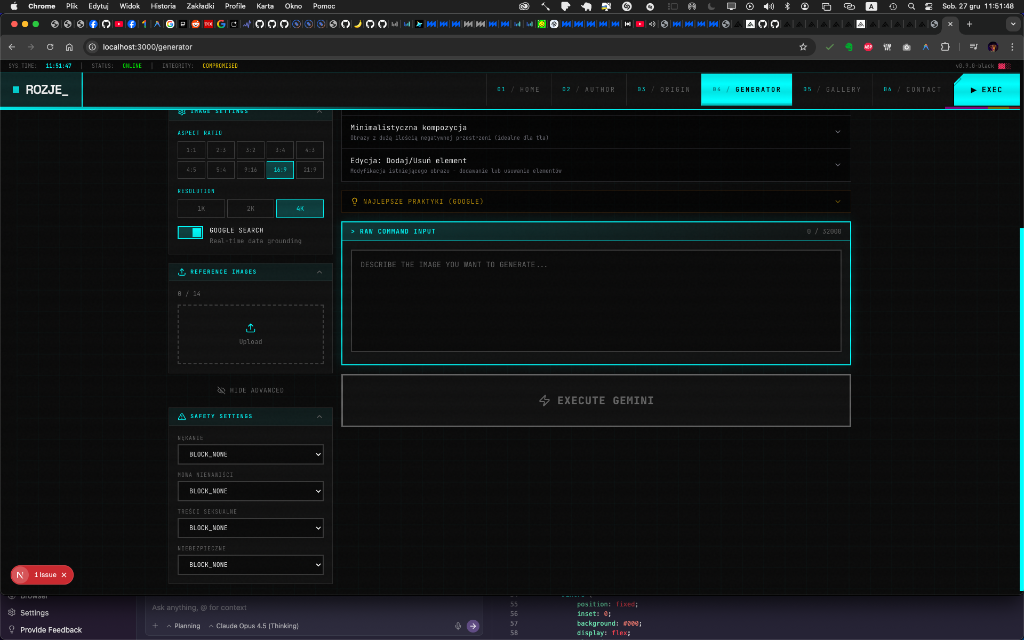Image resolution: width=1024 pixels, height=640 pixels.
Task: Open the Nękanie BLOCK_NONE dropdown
Action: click(x=250, y=454)
